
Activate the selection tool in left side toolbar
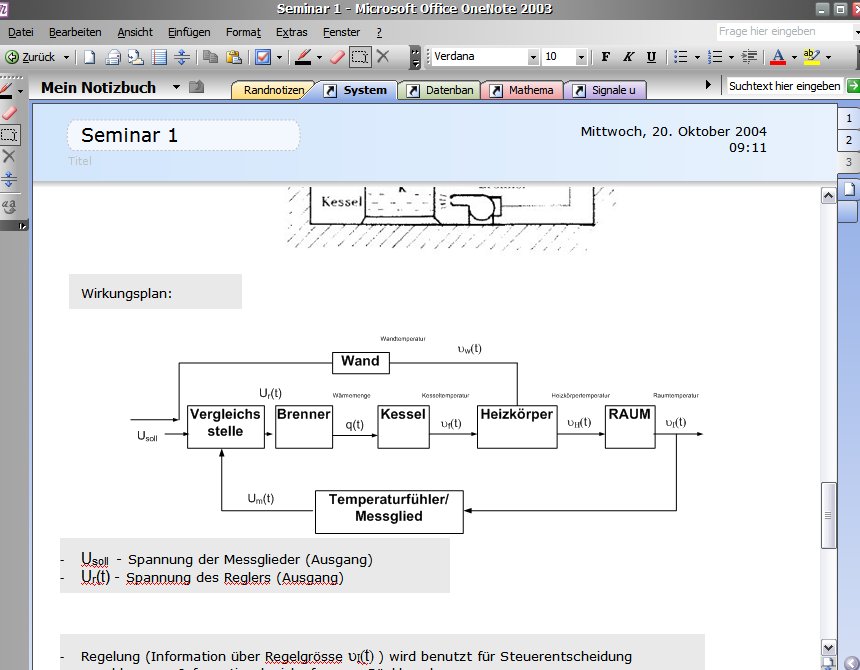coord(9,135)
